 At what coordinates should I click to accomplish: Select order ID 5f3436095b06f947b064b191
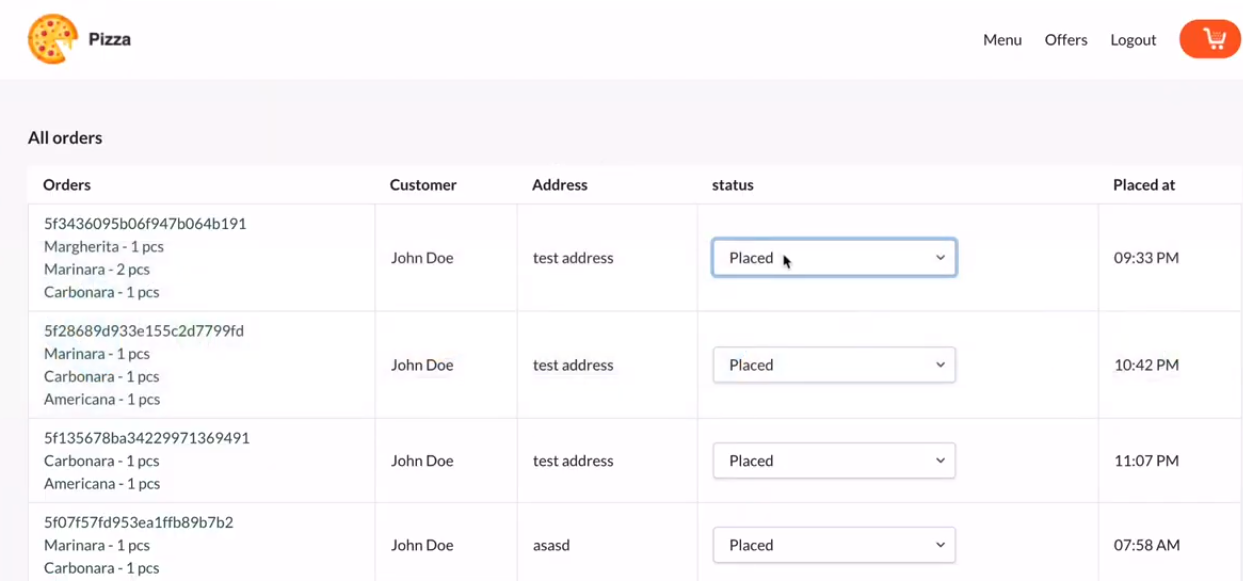(x=145, y=224)
